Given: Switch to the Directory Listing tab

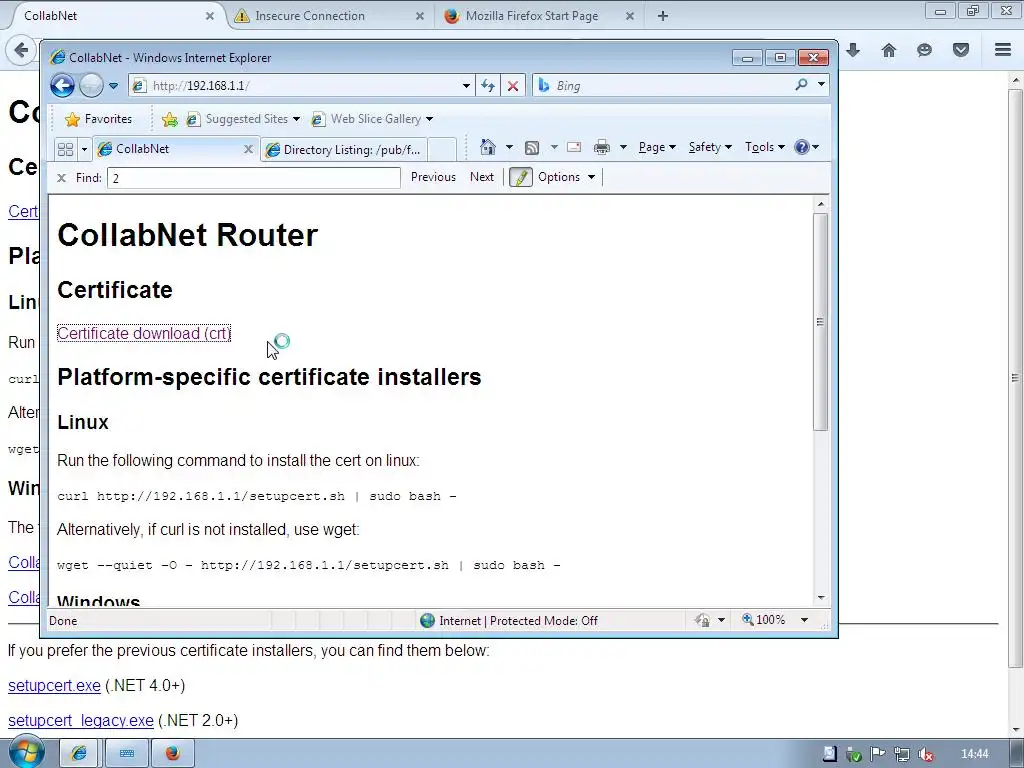Looking at the screenshot, I should pyautogui.click(x=344, y=150).
